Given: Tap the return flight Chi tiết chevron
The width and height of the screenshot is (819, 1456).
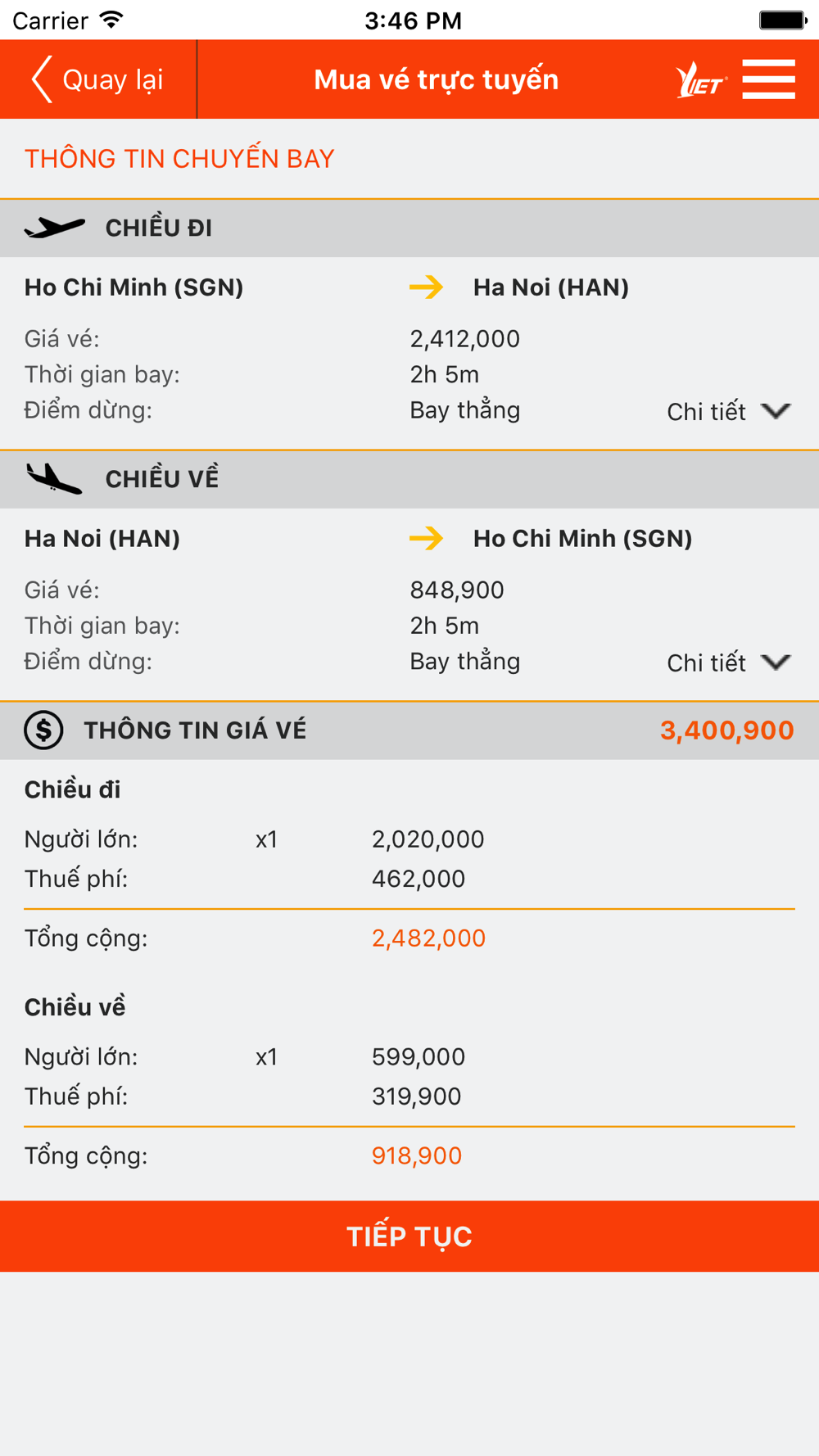Looking at the screenshot, I should 776,662.
